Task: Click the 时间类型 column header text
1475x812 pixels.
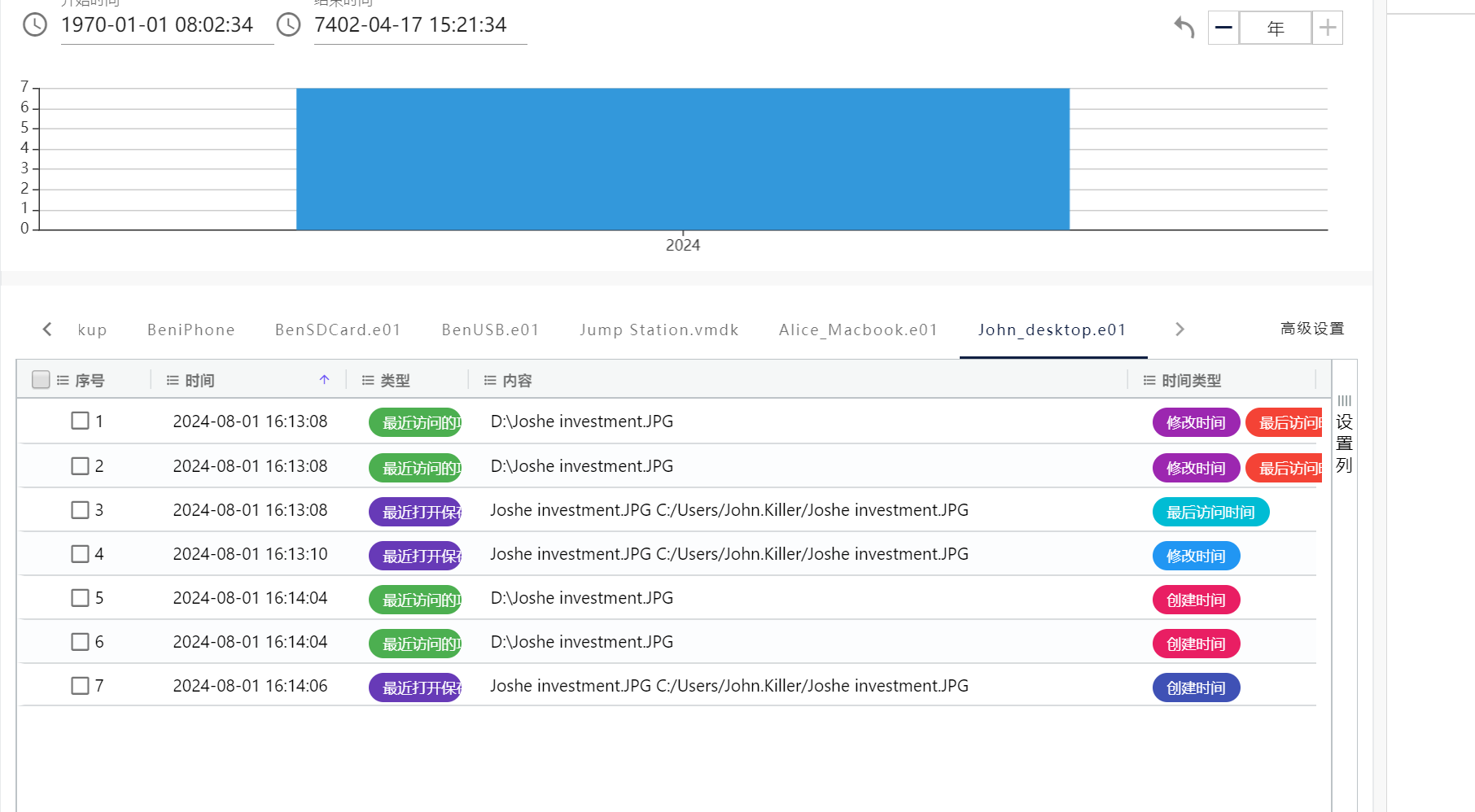Action: click(1192, 380)
